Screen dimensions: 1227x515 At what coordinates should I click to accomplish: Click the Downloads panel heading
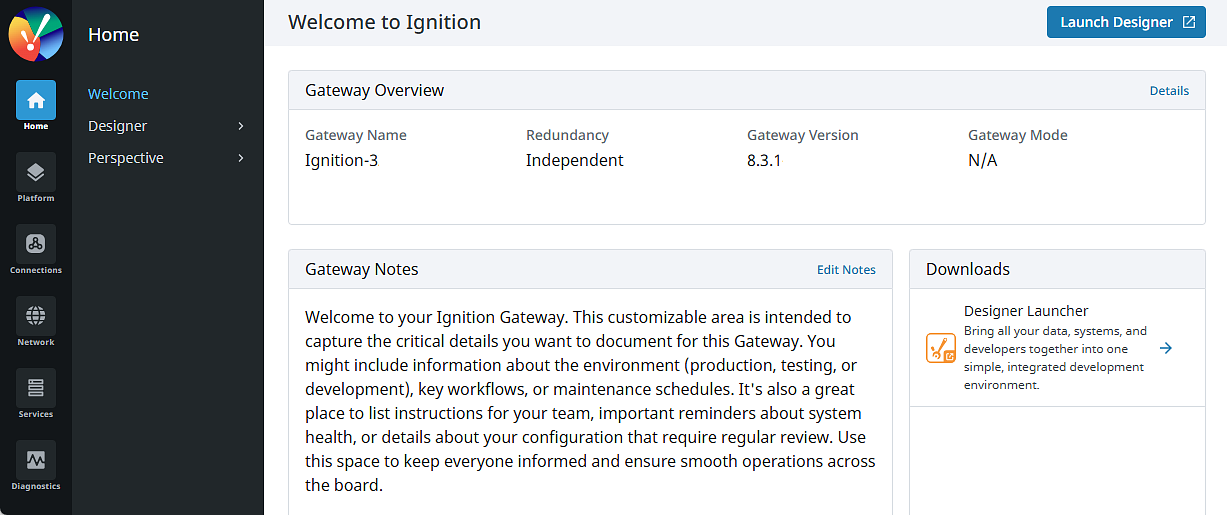[x=968, y=269]
